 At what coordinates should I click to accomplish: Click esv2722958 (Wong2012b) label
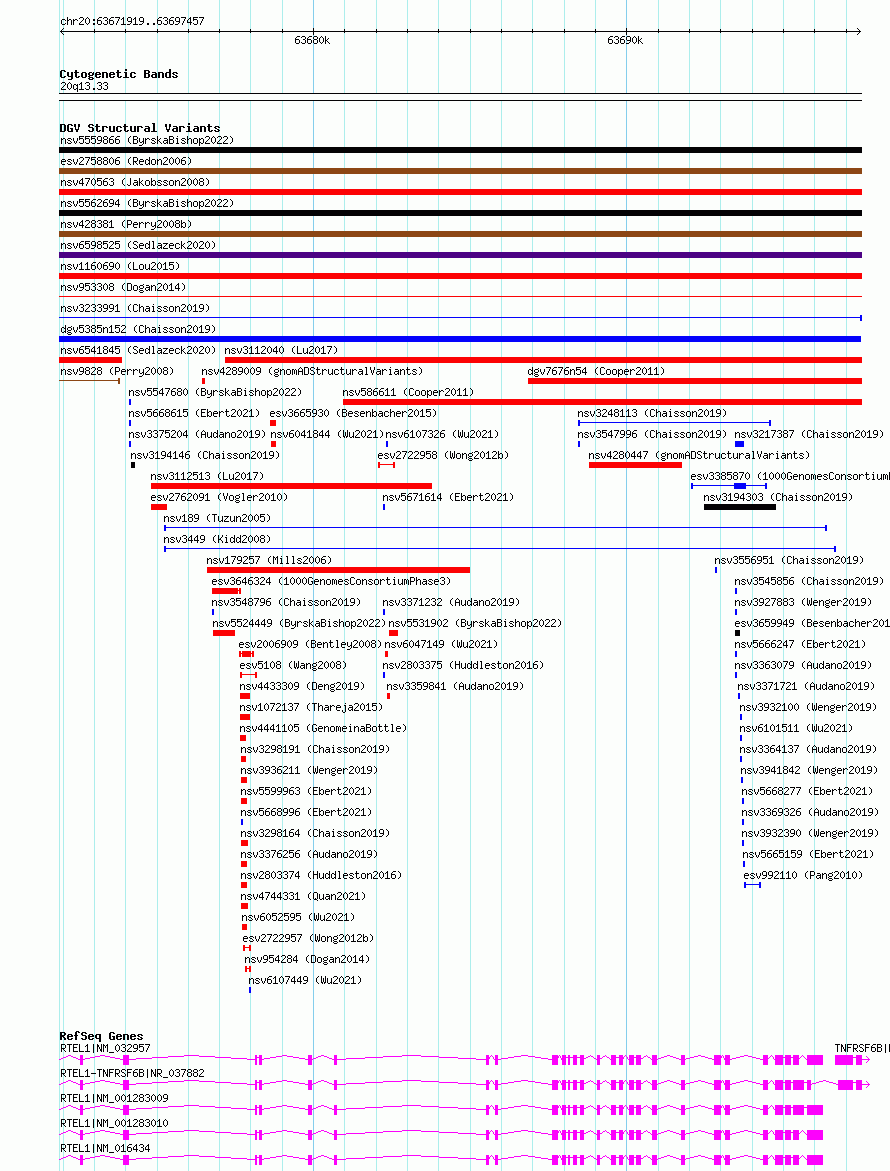coord(444,455)
